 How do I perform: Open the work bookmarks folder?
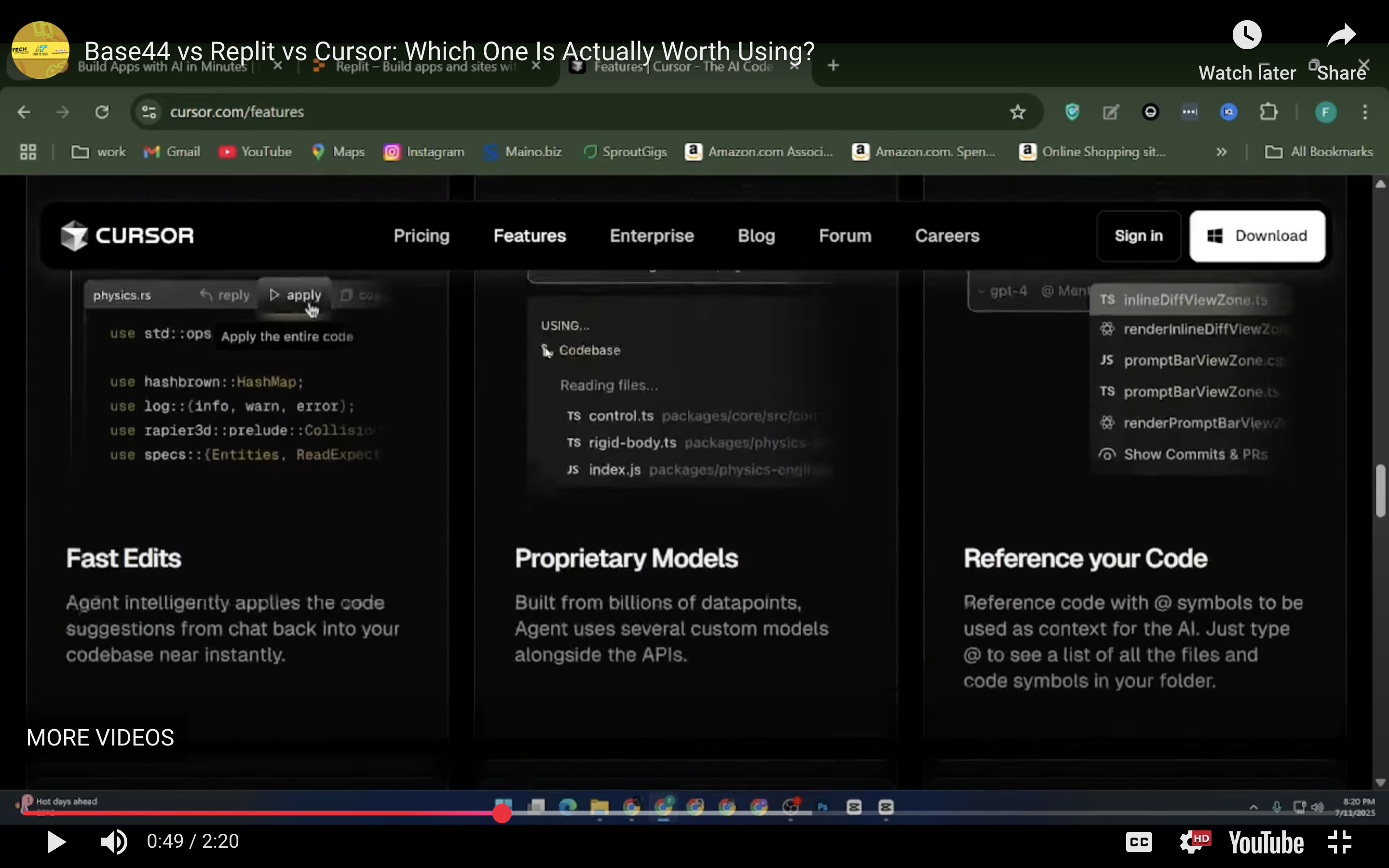(98, 152)
